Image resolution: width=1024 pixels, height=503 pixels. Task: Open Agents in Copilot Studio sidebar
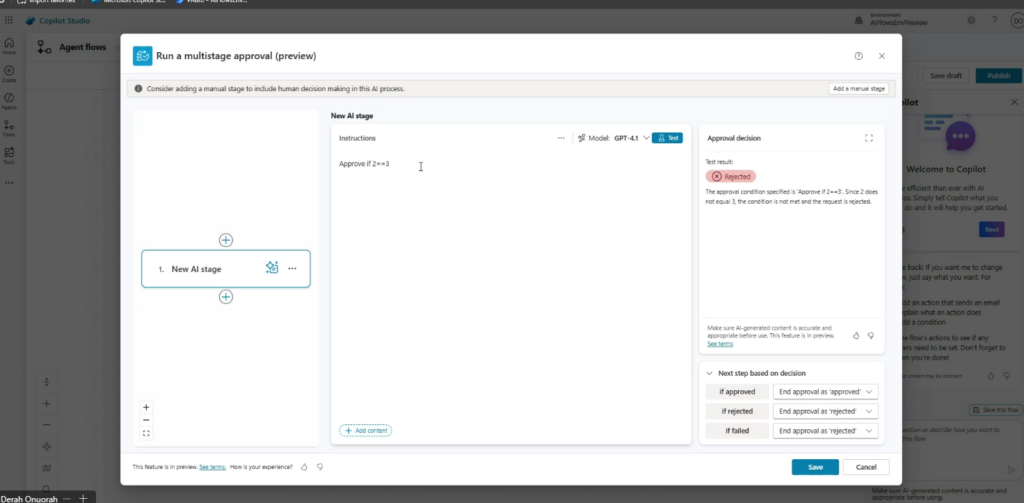pyautogui.click(x=9, y=101)
